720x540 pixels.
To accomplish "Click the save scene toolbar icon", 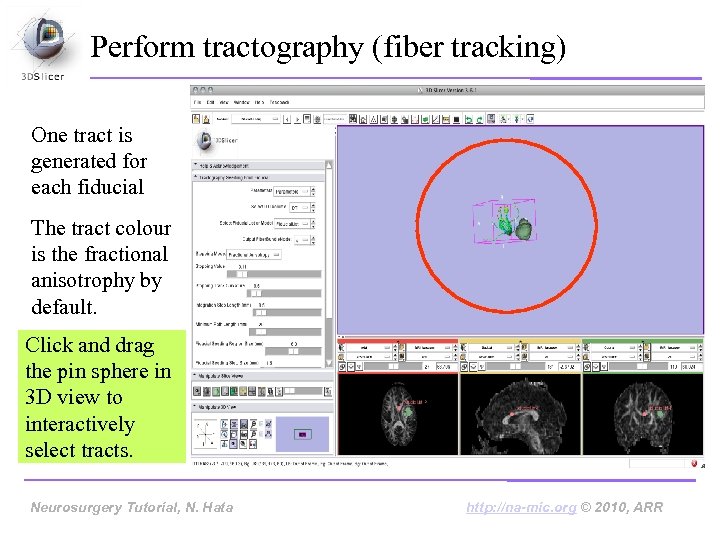I will pos(206,119).
